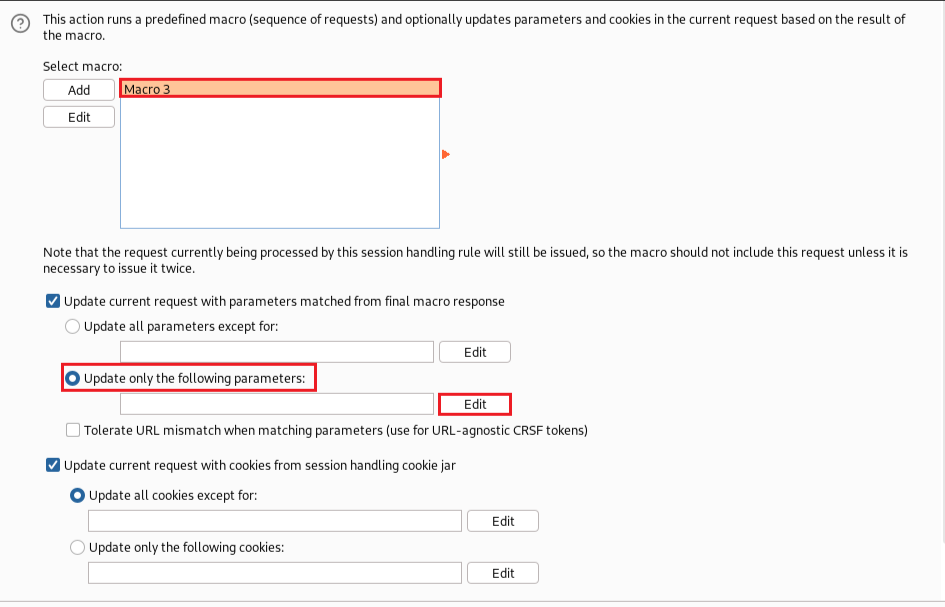Select Update only the following cookies

(77, 547)
